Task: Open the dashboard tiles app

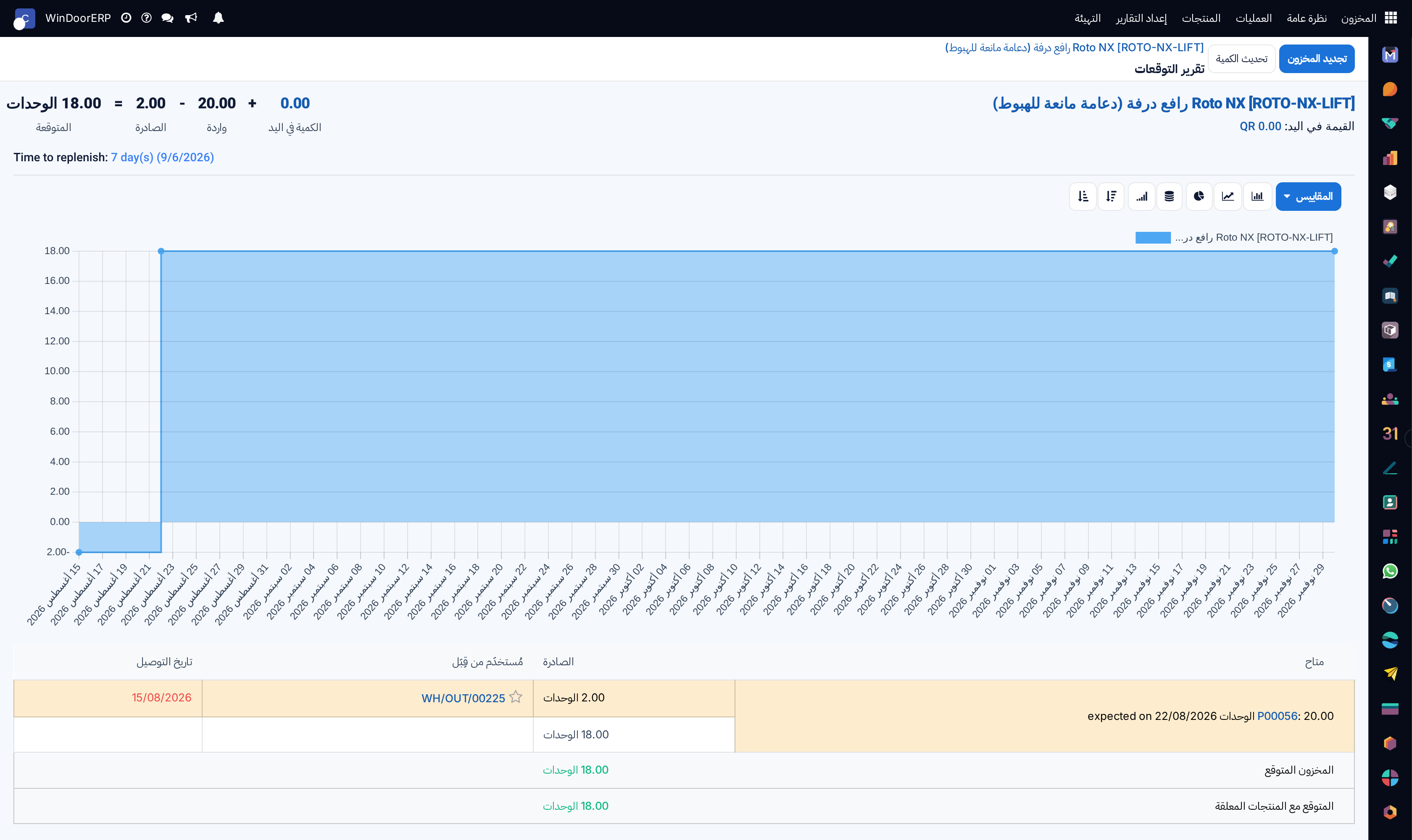Action: [x=1389, y=537]
